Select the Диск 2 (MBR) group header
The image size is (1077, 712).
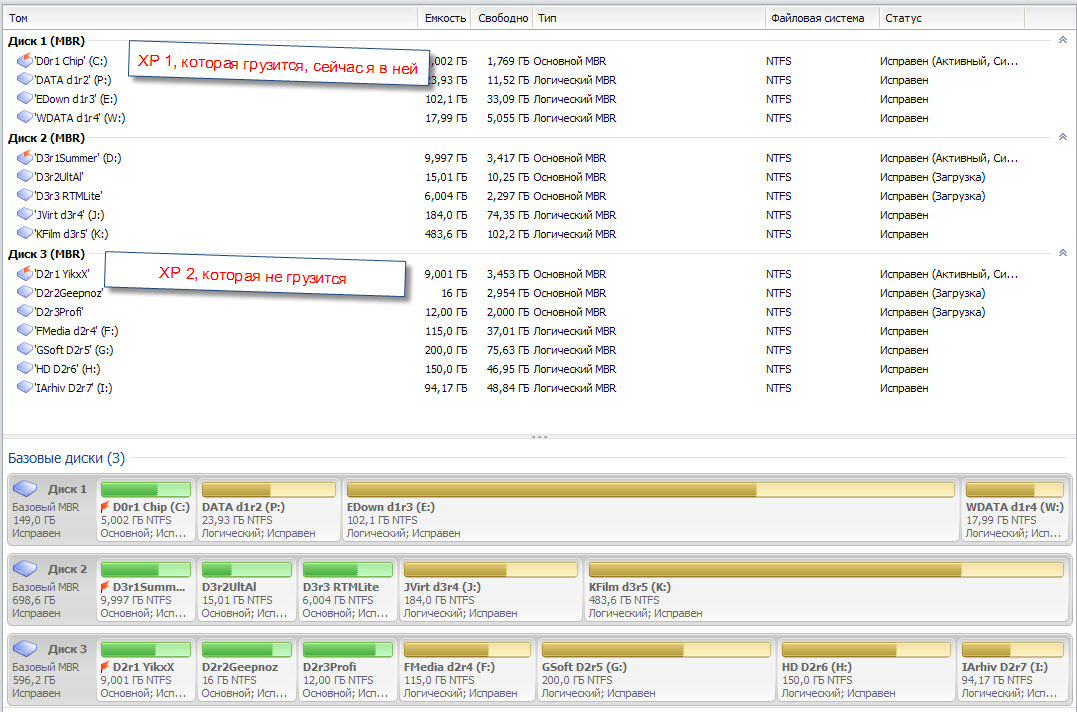[x=47, y=138]
